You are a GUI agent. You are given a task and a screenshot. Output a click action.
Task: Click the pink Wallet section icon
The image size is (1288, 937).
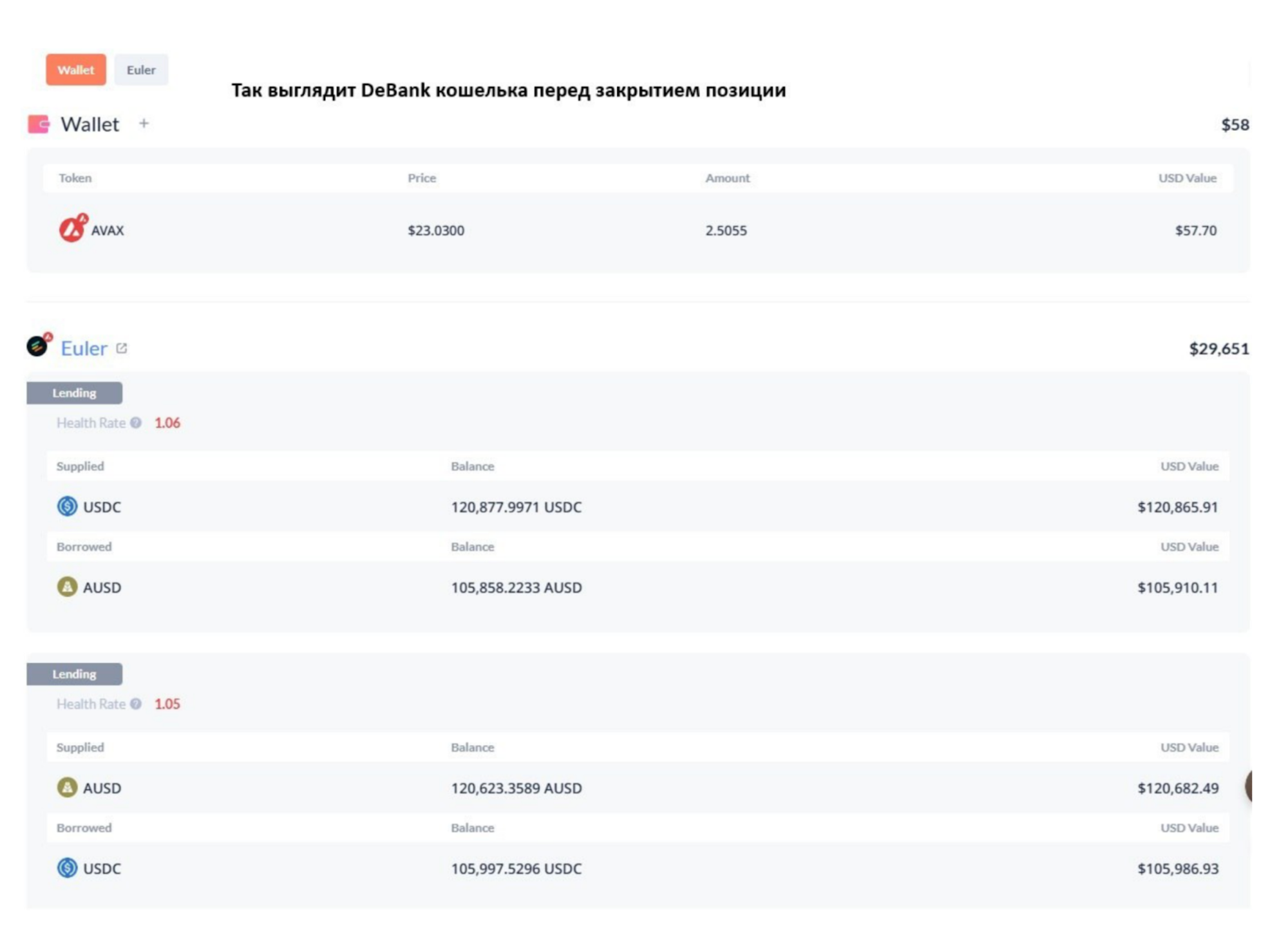click(39, 124)
